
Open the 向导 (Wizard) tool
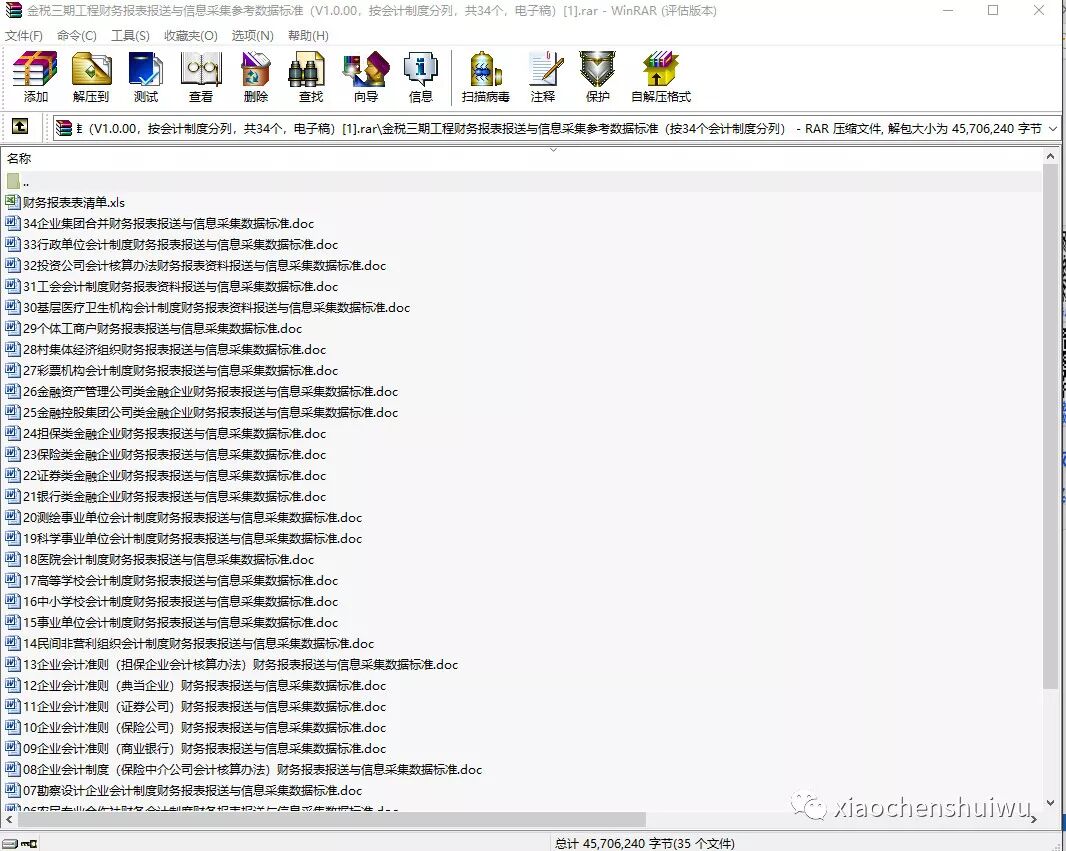(366, 76)
